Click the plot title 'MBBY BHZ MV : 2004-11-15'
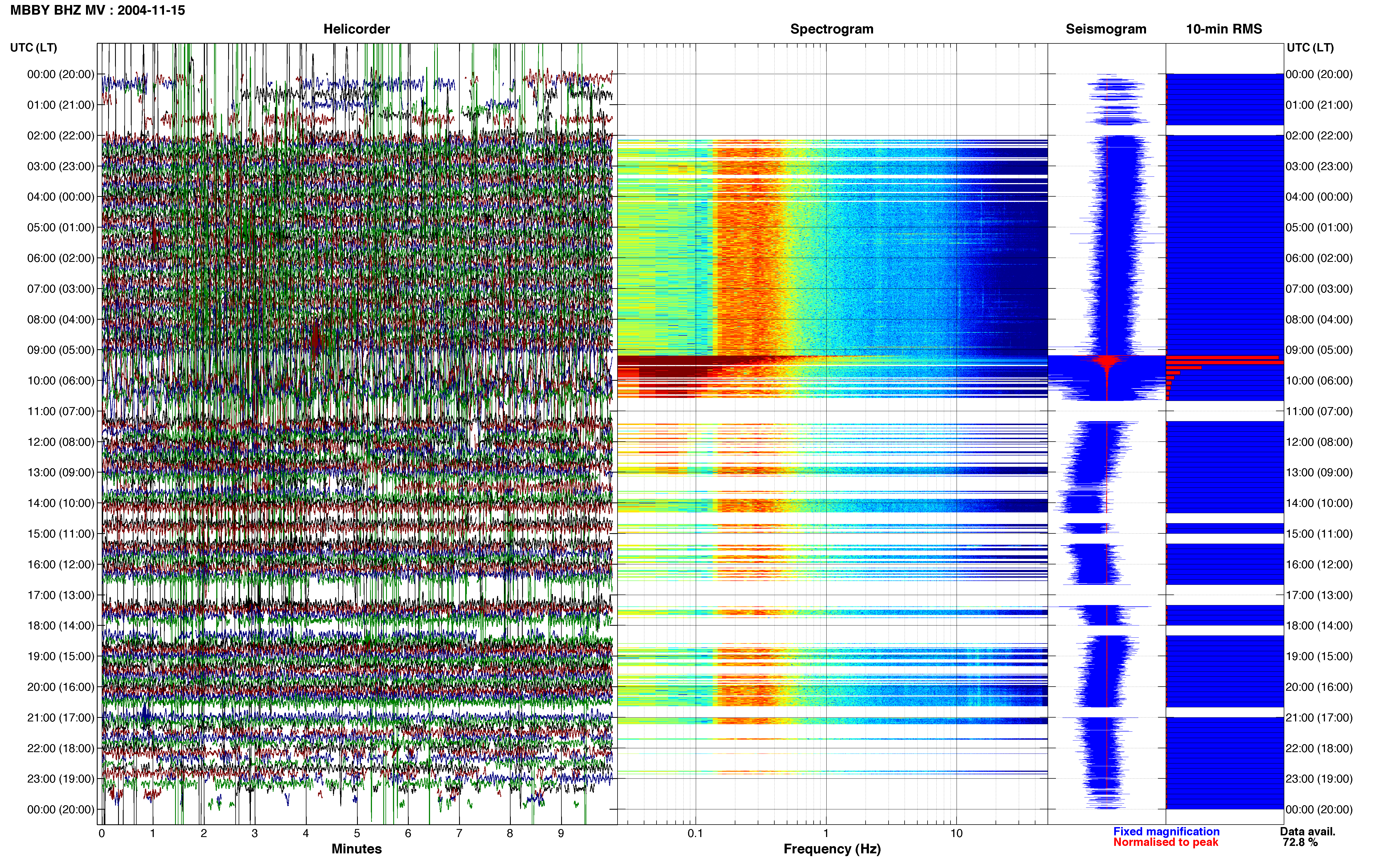 [98, 10]
